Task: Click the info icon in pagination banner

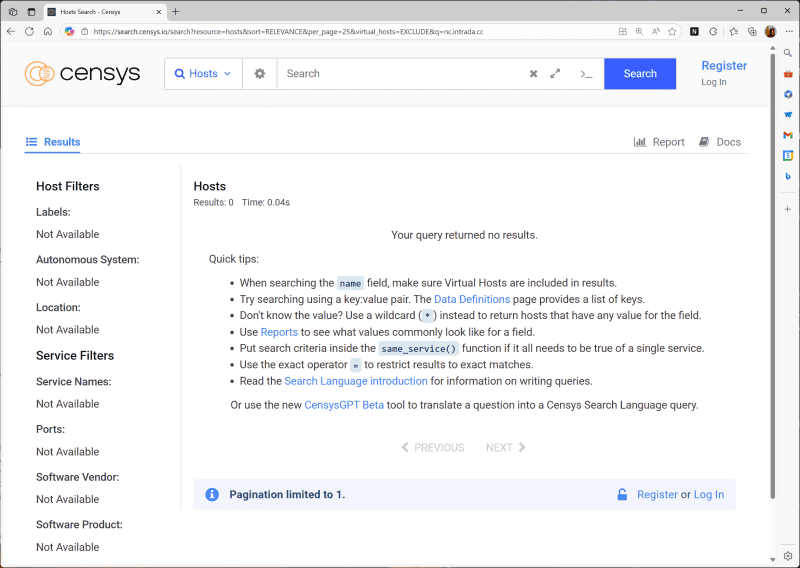Action: pyautogui.click(x=212, y=495)
